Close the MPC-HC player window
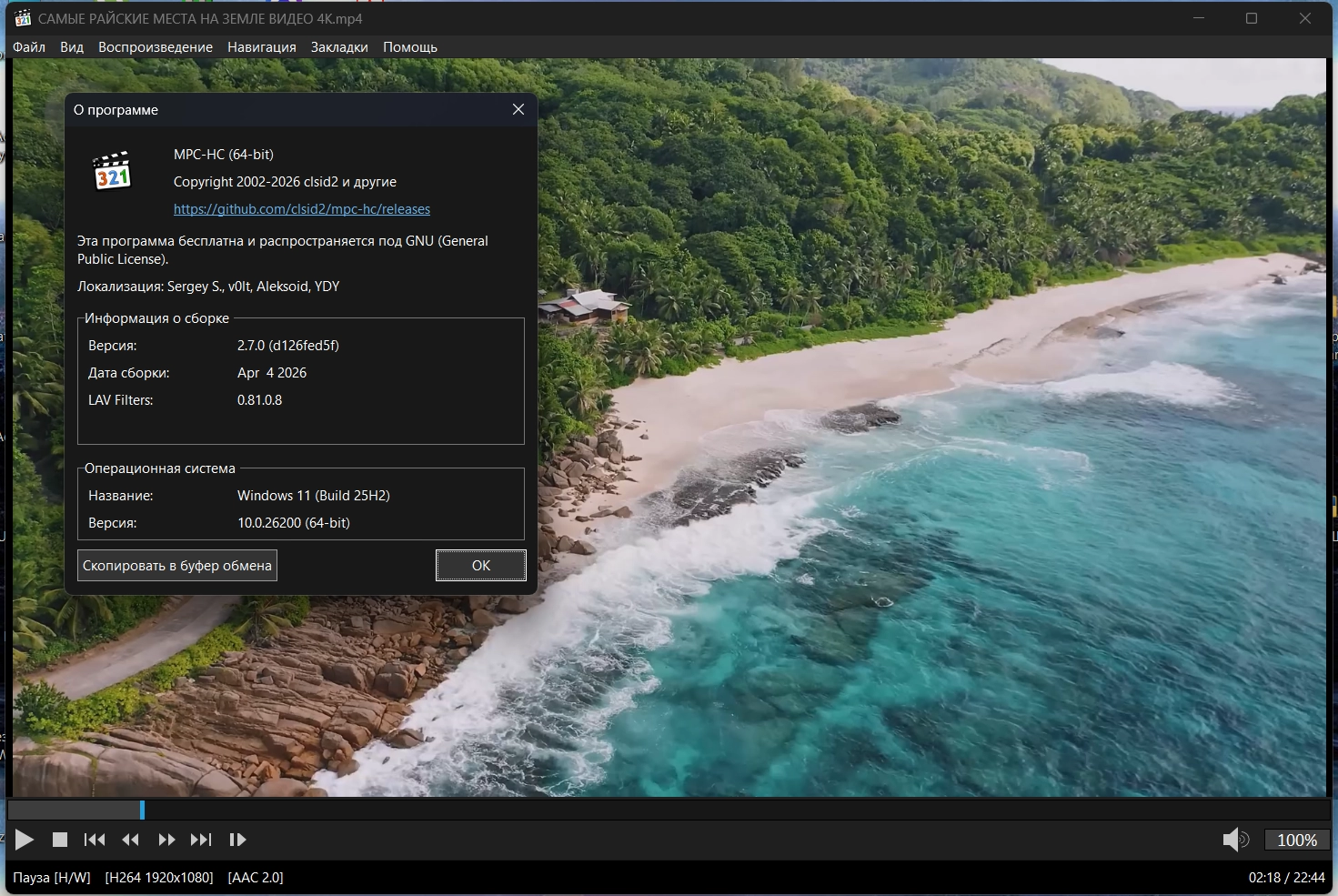The width and height of the screenshot is (1338, 896). pos(1305,18)
